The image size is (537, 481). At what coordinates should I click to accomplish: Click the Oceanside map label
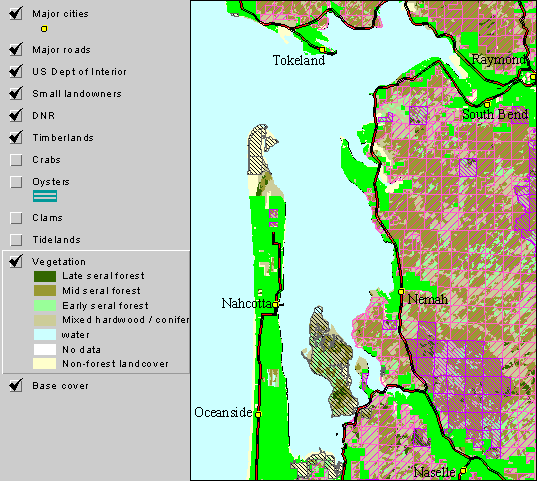(x=223, y=412)
